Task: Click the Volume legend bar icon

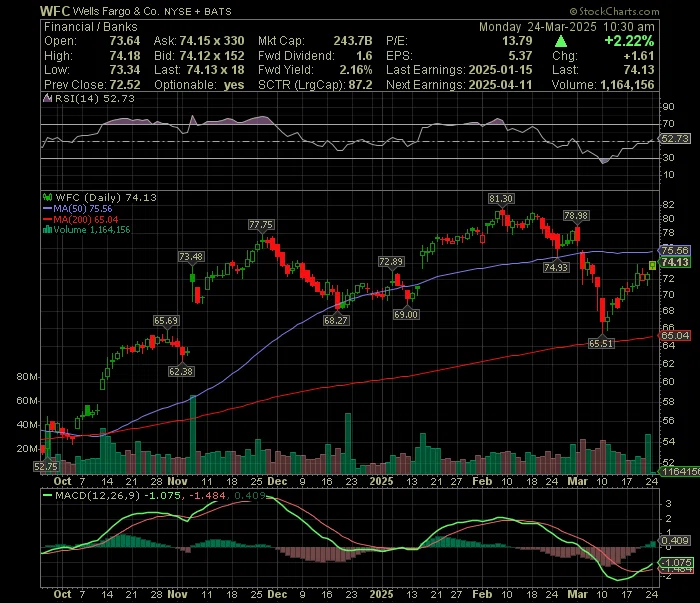Action: (x=47, y=229)
